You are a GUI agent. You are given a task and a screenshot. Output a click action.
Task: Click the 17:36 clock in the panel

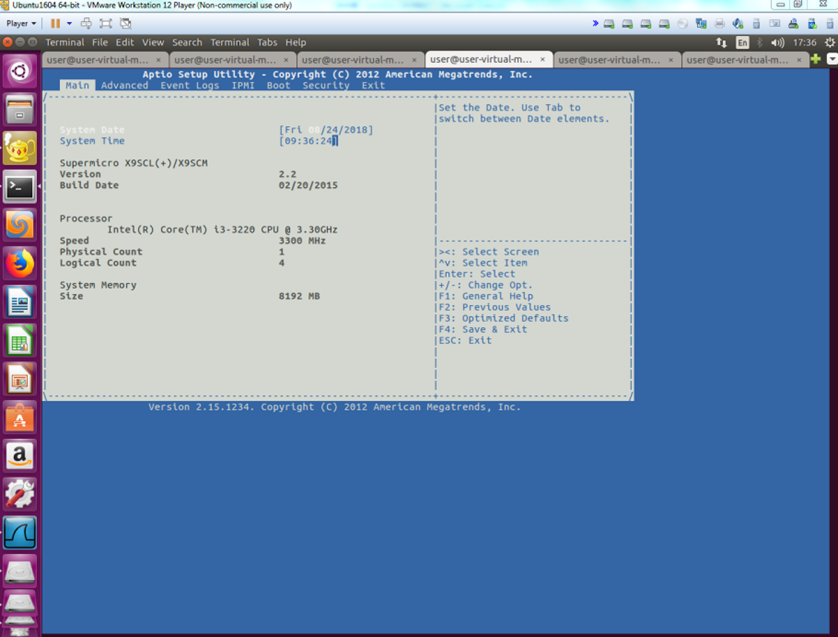pyautogui.click(x=804, y=43)
